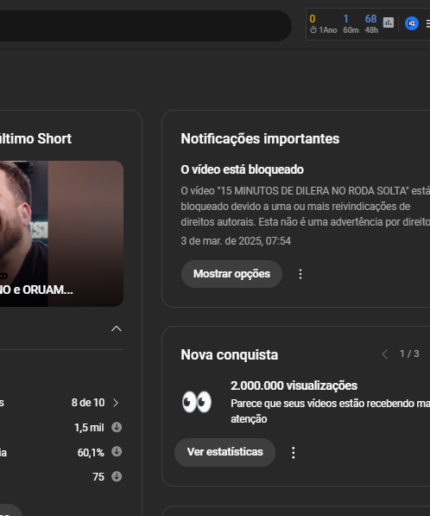
Task: Click the 60m realtime stat
Action: pos(350,23)
